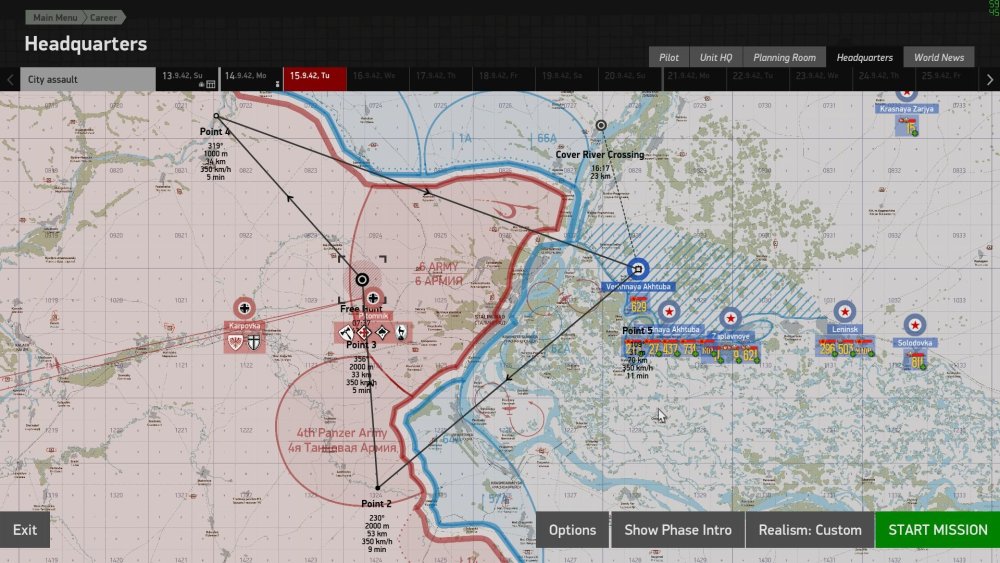The height and width of the screenshot is (563, 1000).
Task: Click the Exit button
Action: click(x=25, y=530)
